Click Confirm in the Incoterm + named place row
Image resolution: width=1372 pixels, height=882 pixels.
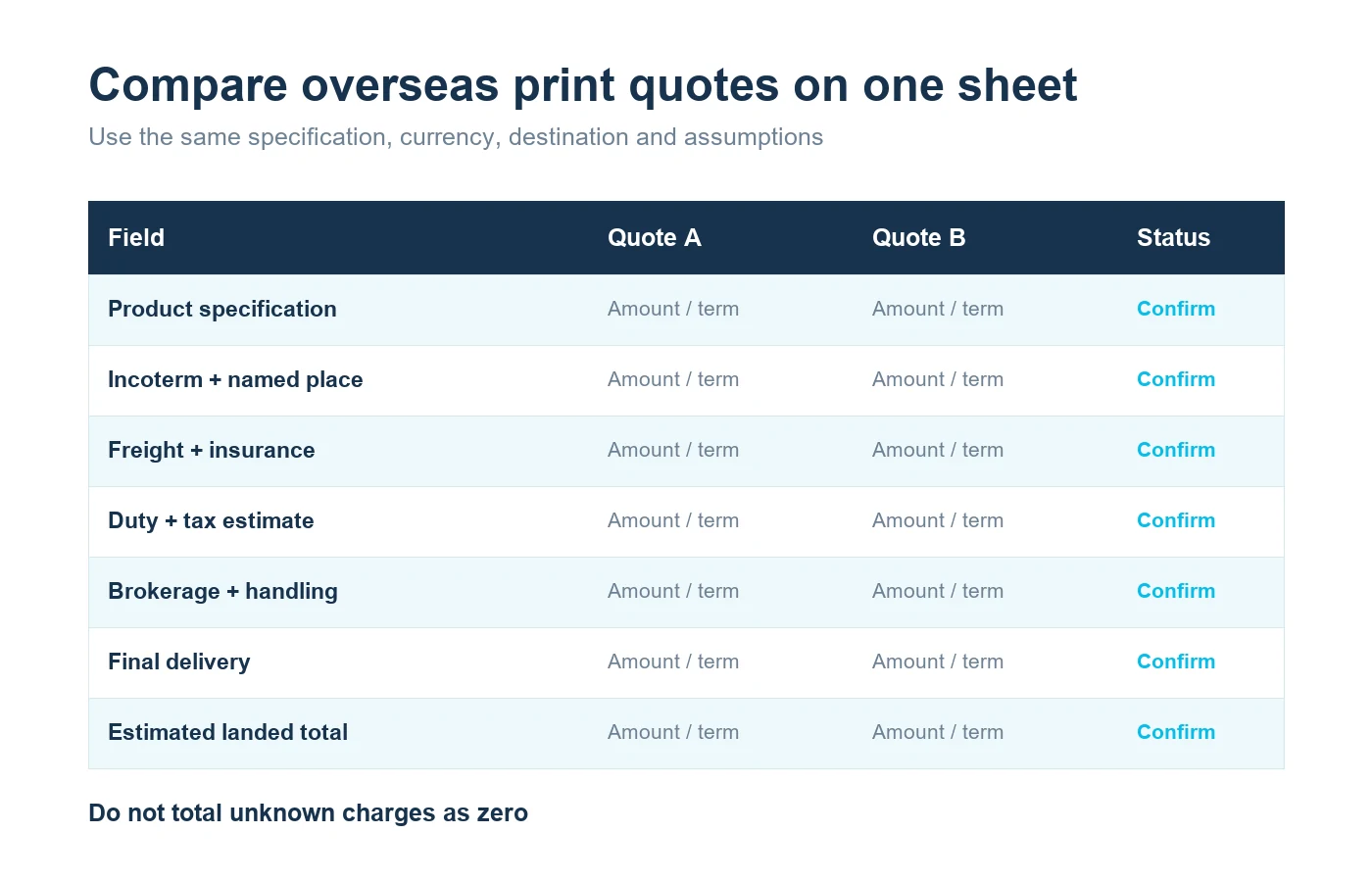[1175, 379]
